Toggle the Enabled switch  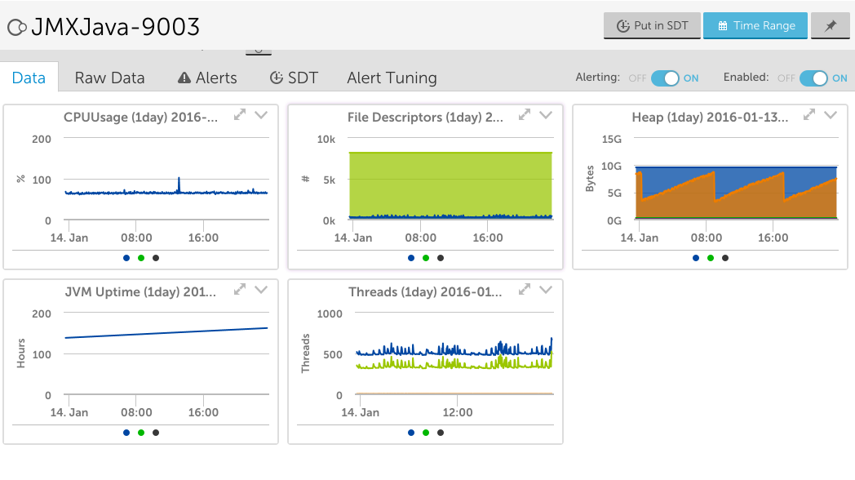tap(814, 78)
